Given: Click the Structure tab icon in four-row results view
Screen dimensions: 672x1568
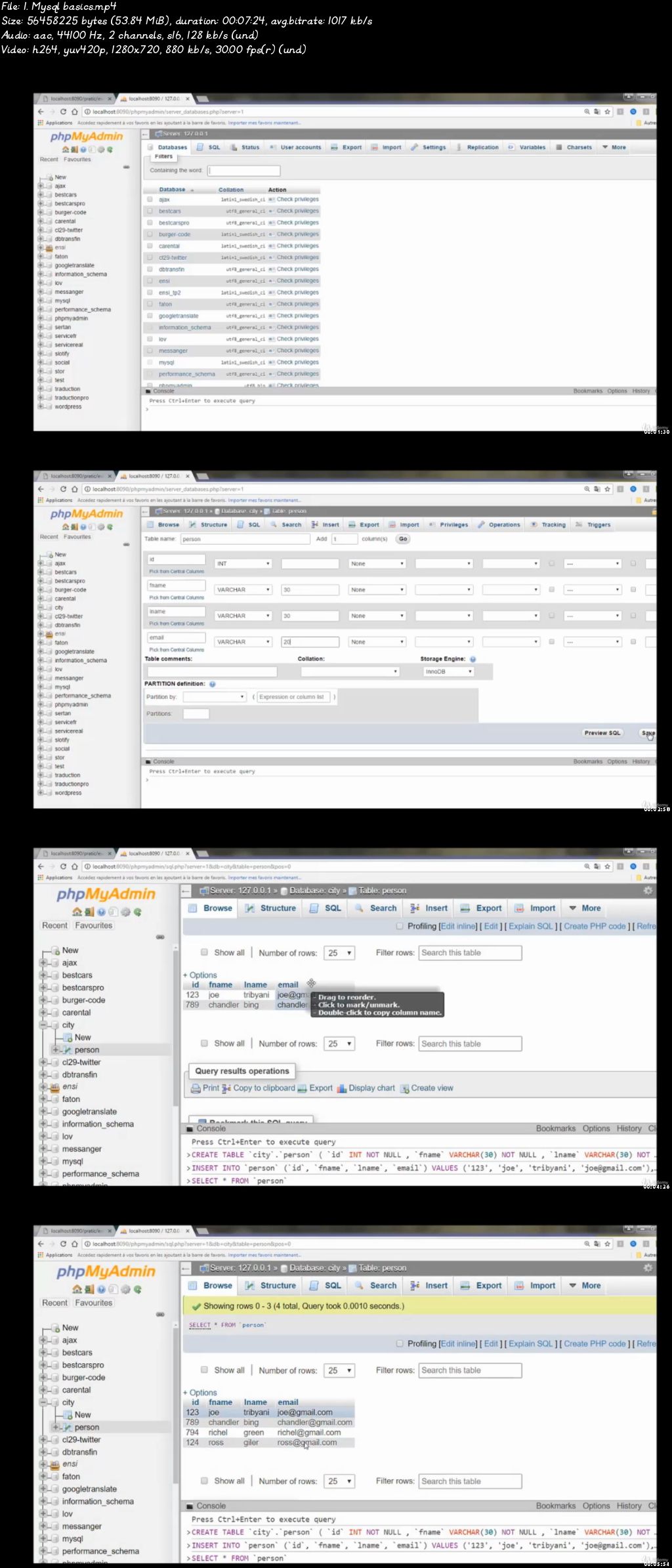Looking at the screenshot, I should [x=250, y=1286].
